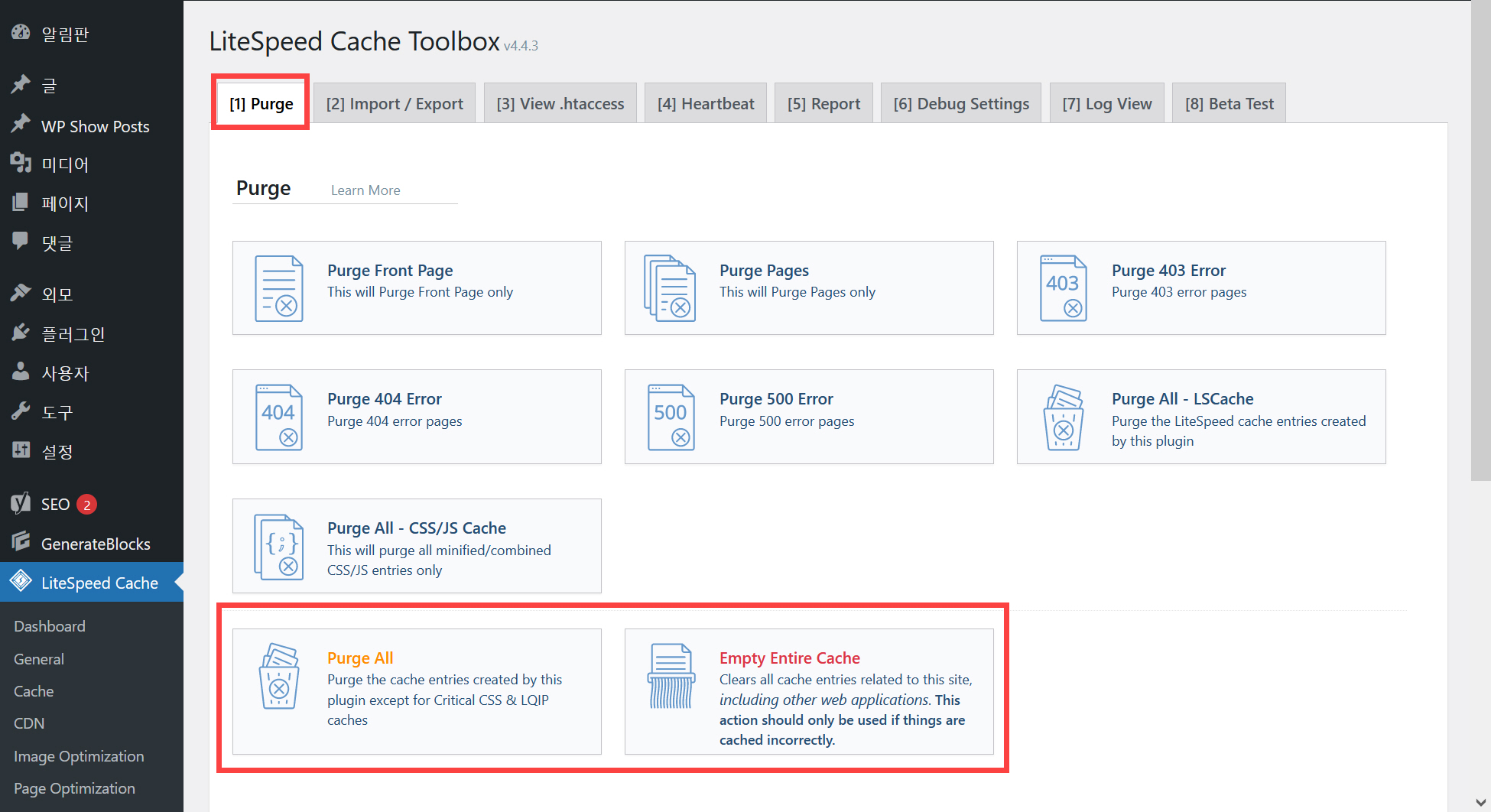Open the LiteSpeed Cache menu label

coord(99,583)
